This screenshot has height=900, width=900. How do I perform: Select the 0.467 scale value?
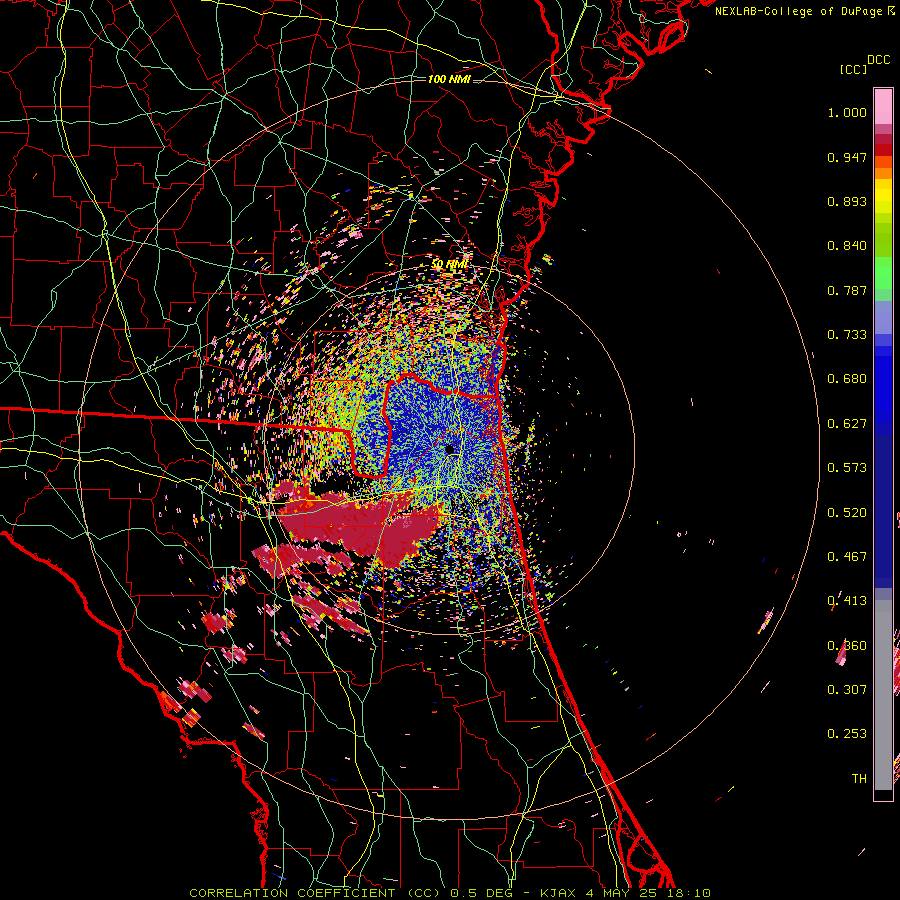(x=847, y=557)
